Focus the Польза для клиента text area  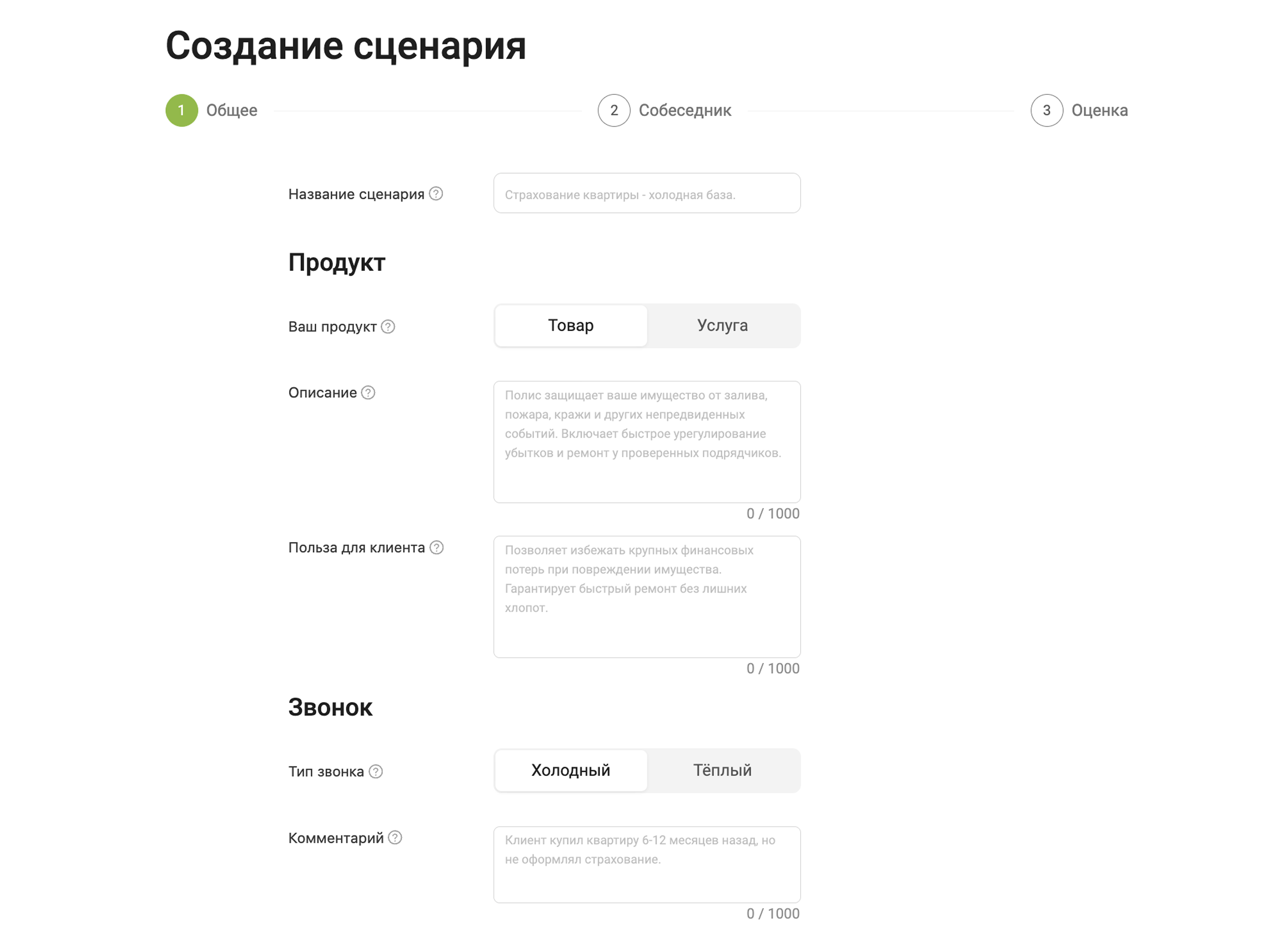point(647,597)
